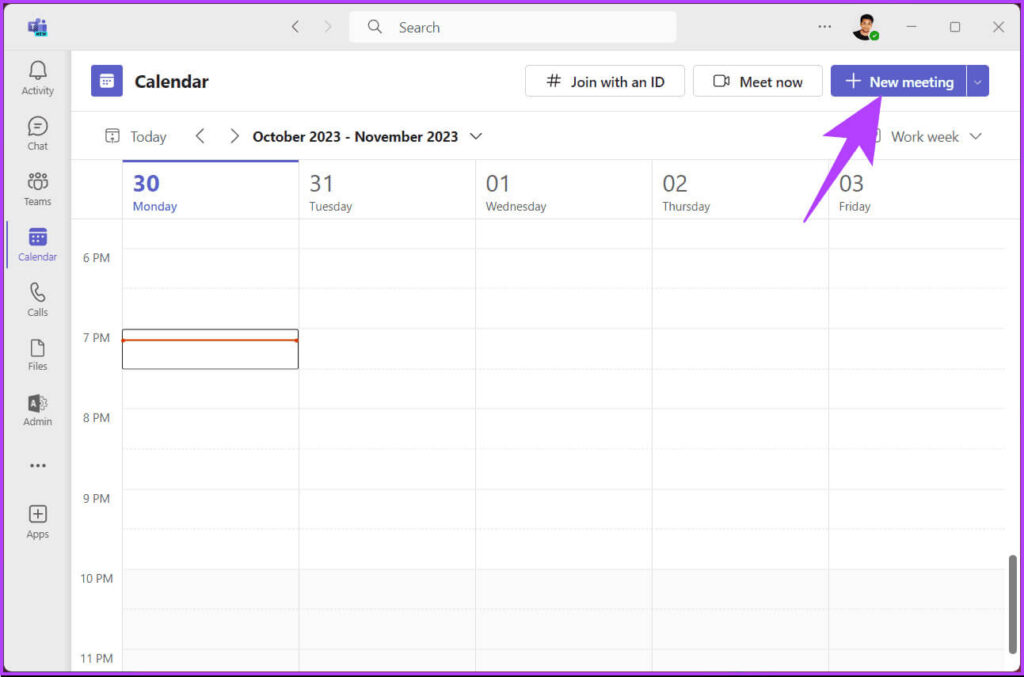Open Settings and more ellipsis menu
The width and height of the screenshot is (1024, 677).
pos(824,27)
